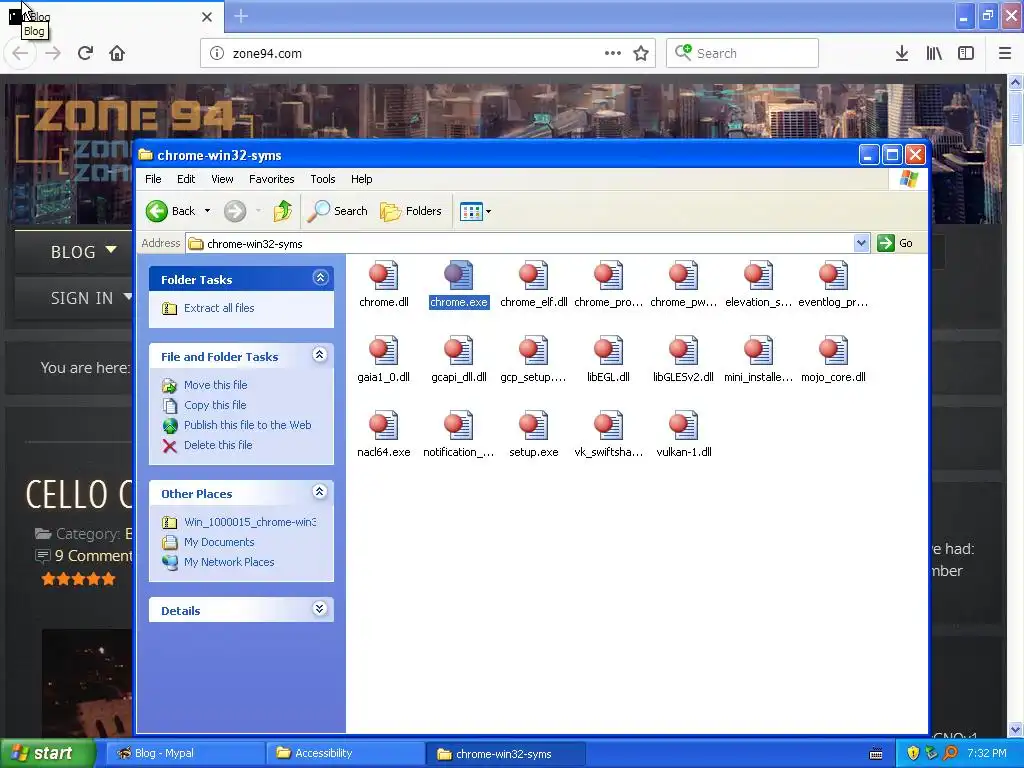Select the libEGL.dll file icon
The height and width of the screenshot is (768, 1024).
click(609, 350)
